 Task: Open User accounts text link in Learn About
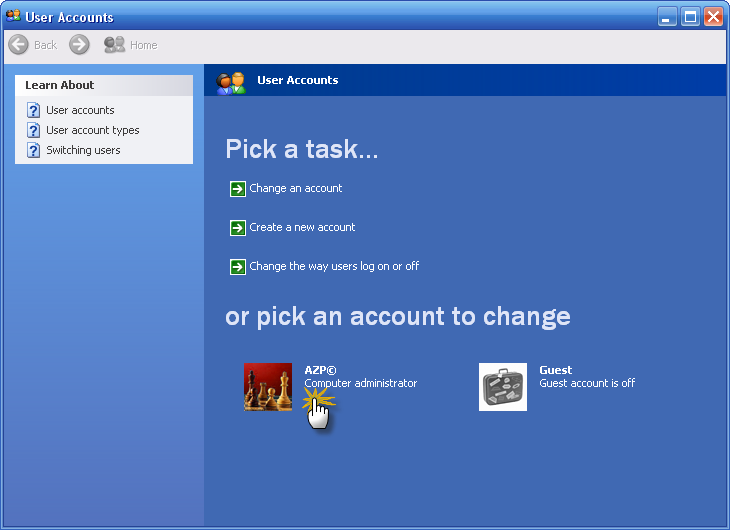[80, 110]
